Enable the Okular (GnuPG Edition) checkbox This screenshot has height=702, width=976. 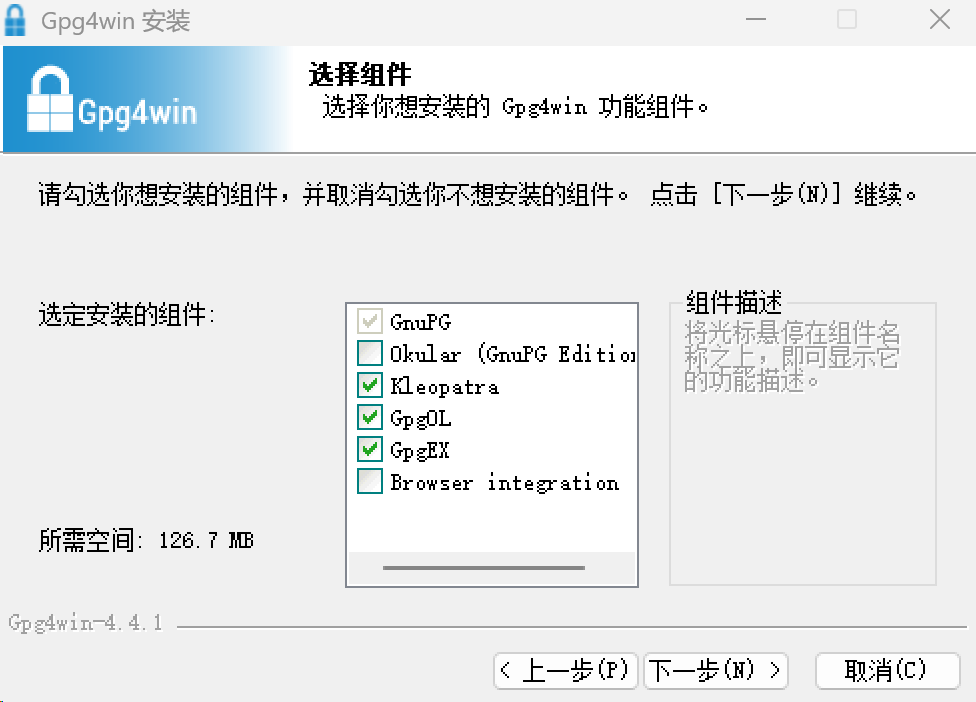[x=370, y=353]
